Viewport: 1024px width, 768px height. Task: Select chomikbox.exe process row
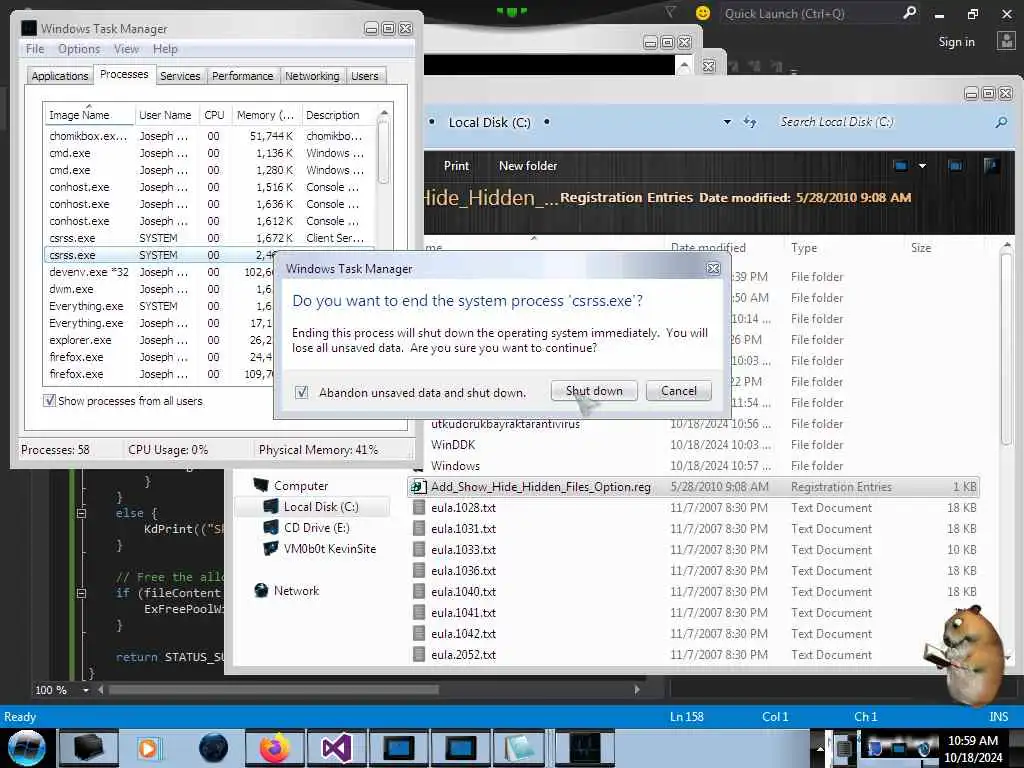point(209,136)
